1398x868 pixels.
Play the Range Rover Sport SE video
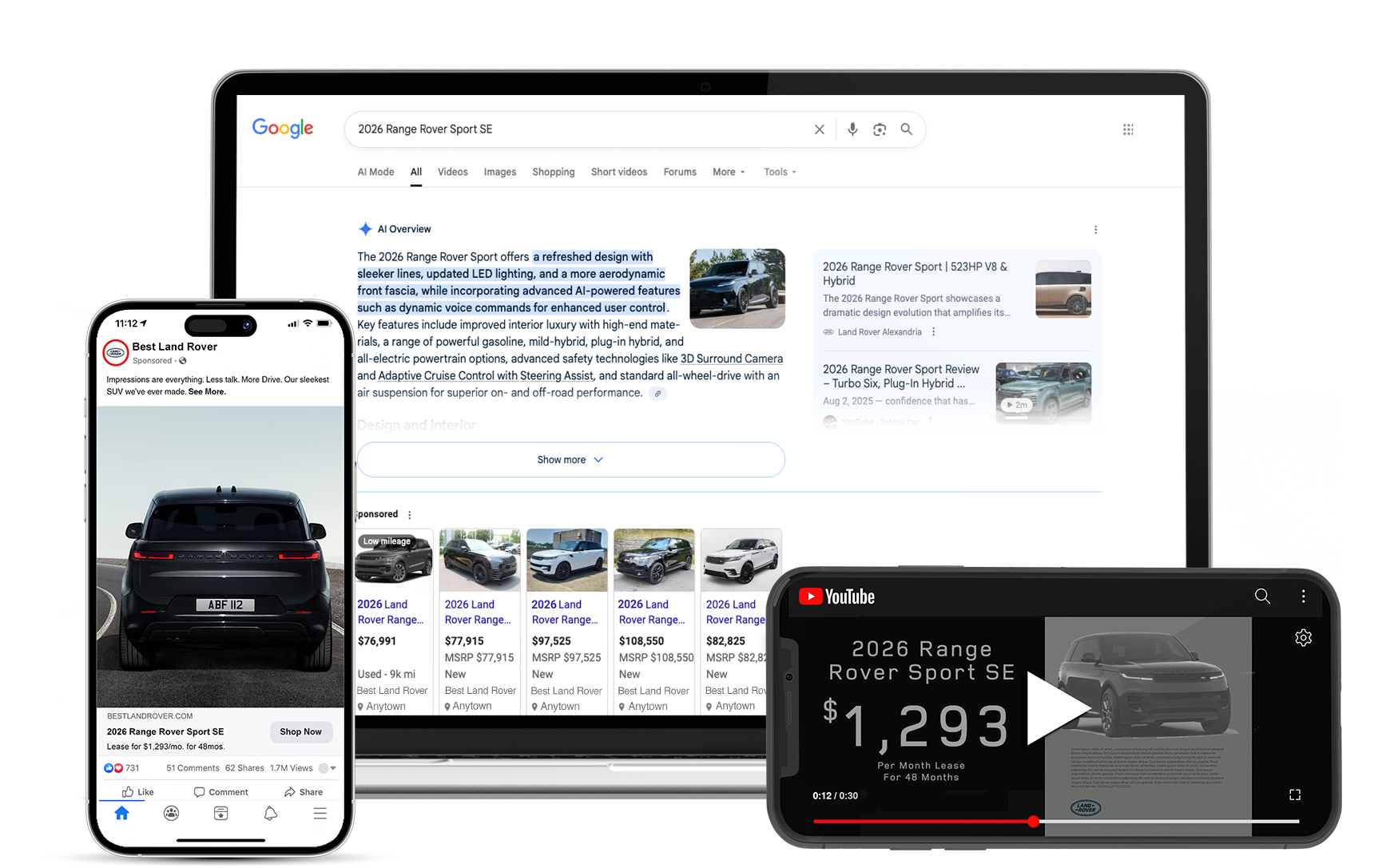click(1056, 707)
